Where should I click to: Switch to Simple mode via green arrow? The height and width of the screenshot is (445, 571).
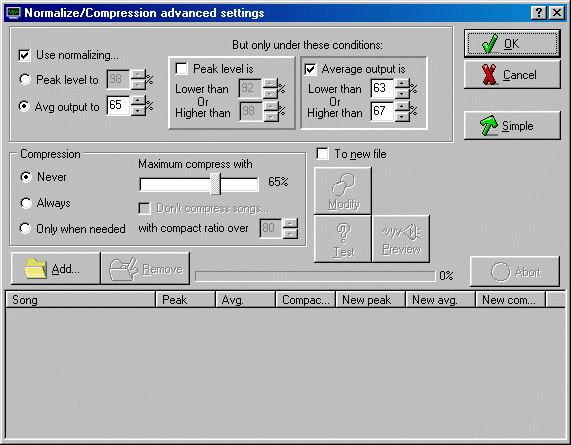(x=512, y=126)
